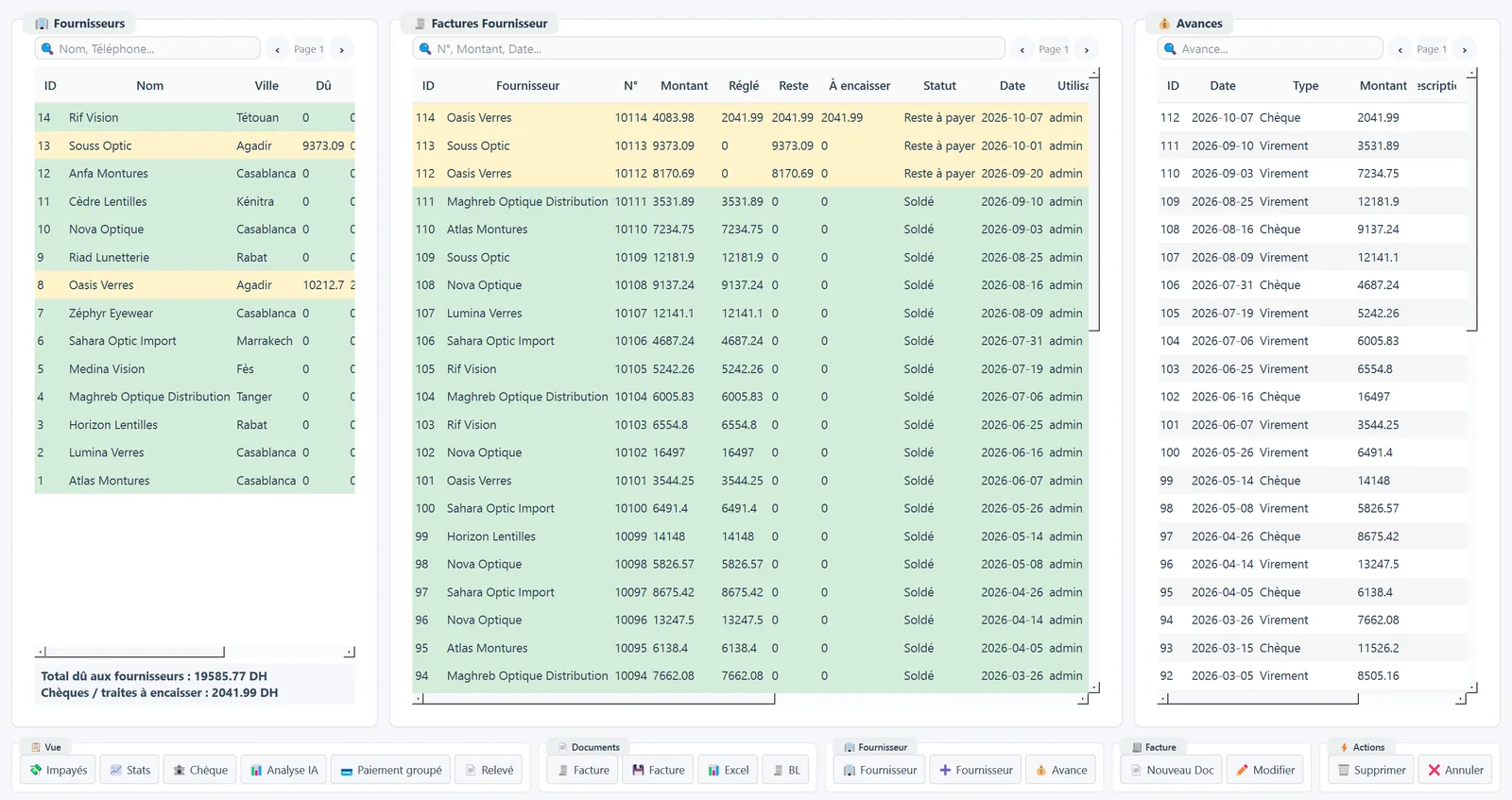Open the BL document button
The height and width of the screenshot is (800, 1512).
(785, 770)
